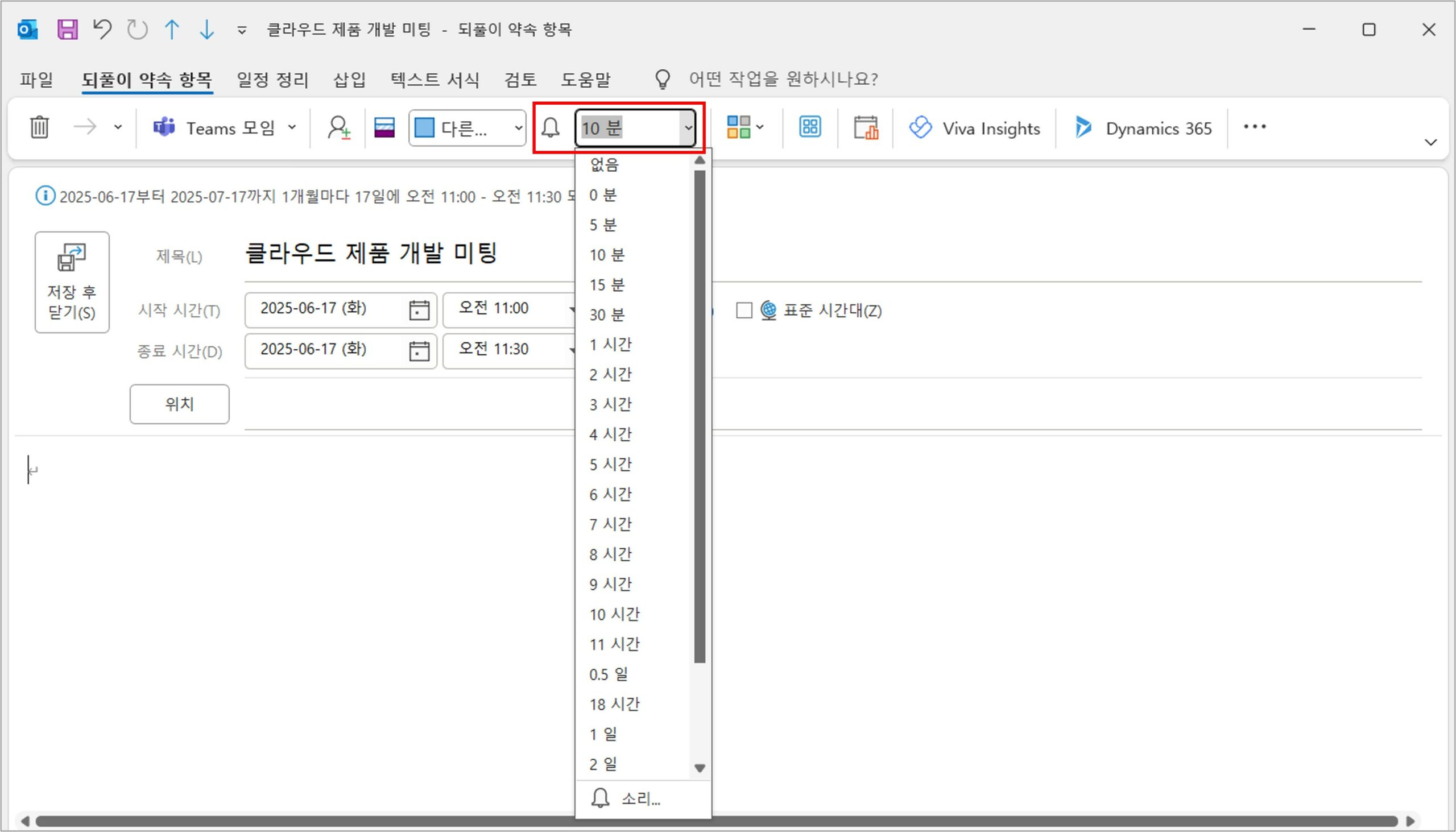Go to next item down arrow
The height and width of the screenshot is (832, 1456).
tap(206, 29)
